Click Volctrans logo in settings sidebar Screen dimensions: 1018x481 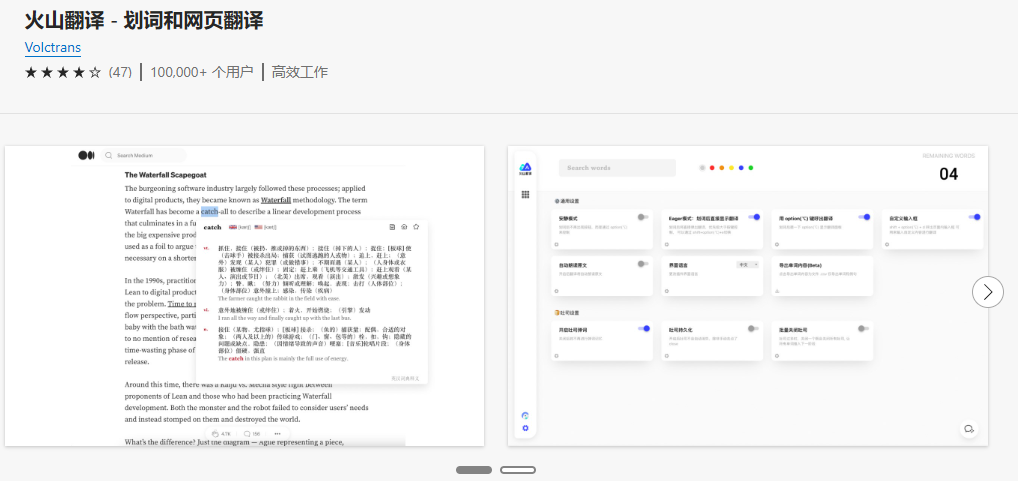coord(525,169)
